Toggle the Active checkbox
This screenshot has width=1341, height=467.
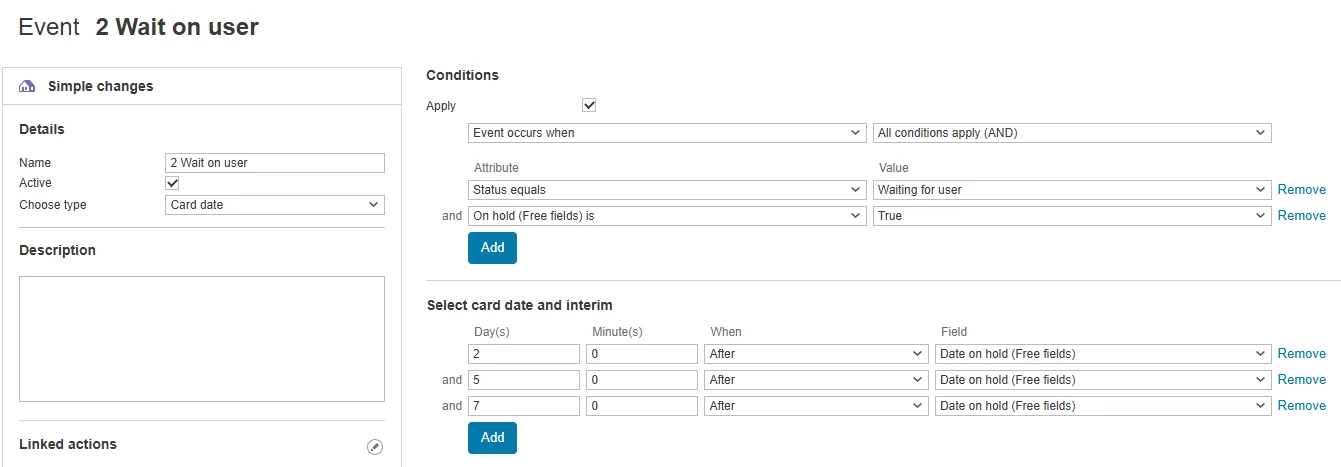[x=172, y=183]
